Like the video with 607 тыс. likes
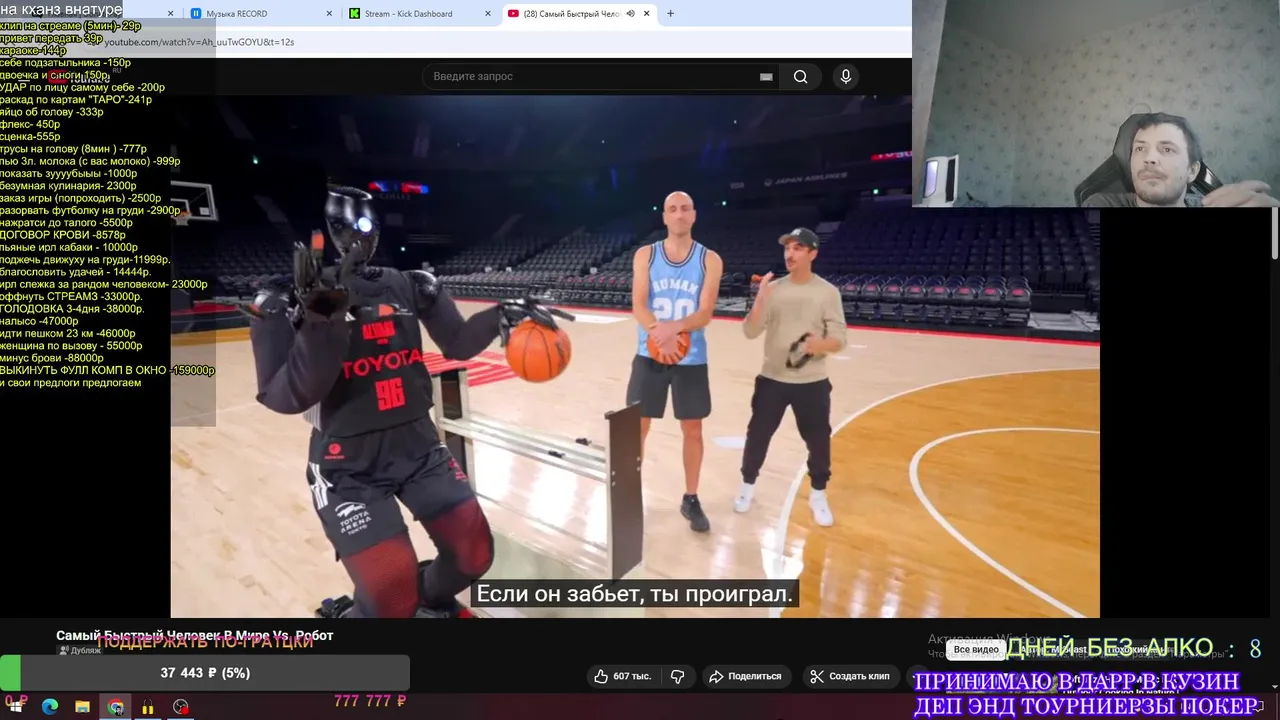This screenshot has height=720, width=1280. [622, 676]
